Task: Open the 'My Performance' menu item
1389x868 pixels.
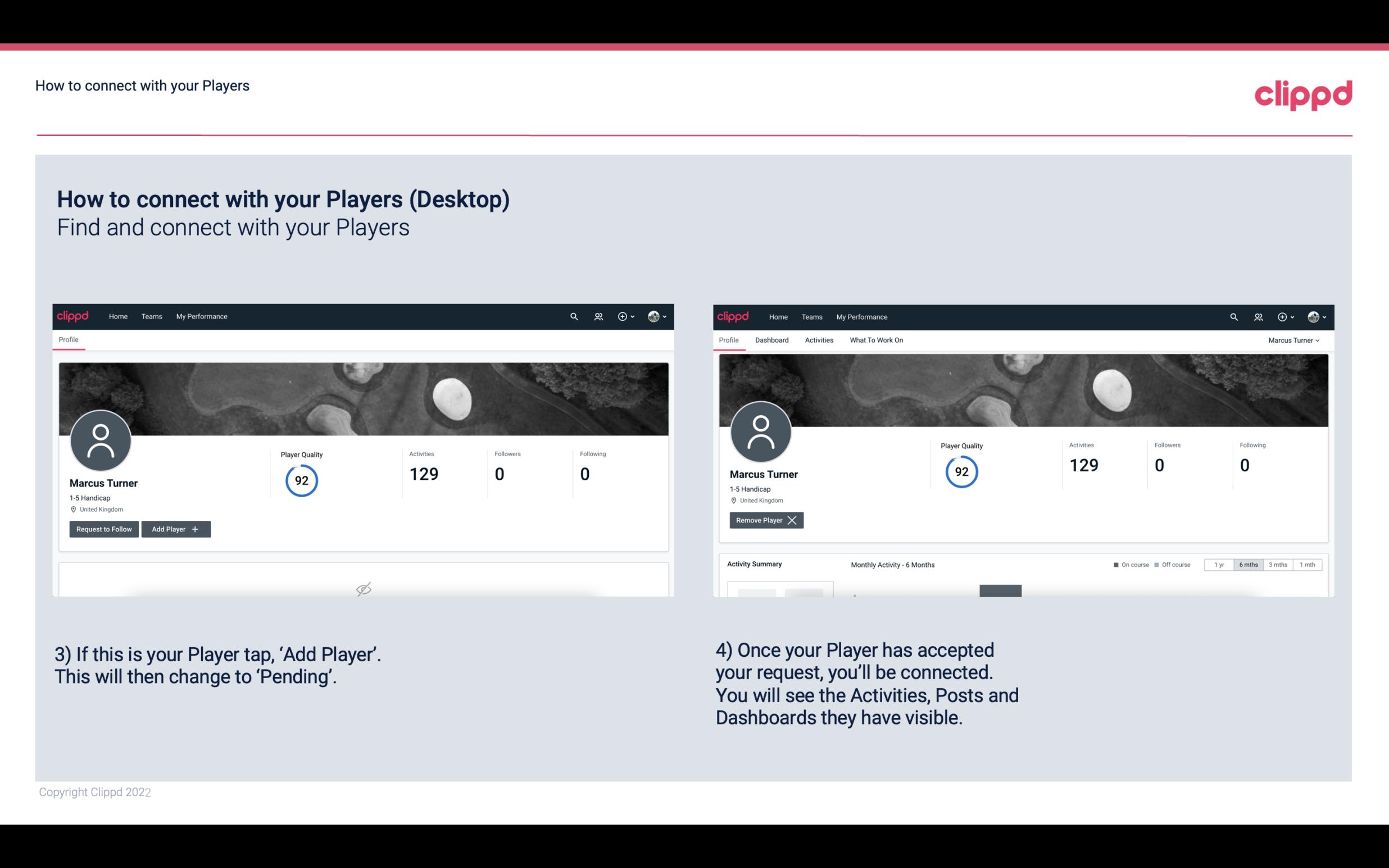Action: pos(200,316)
